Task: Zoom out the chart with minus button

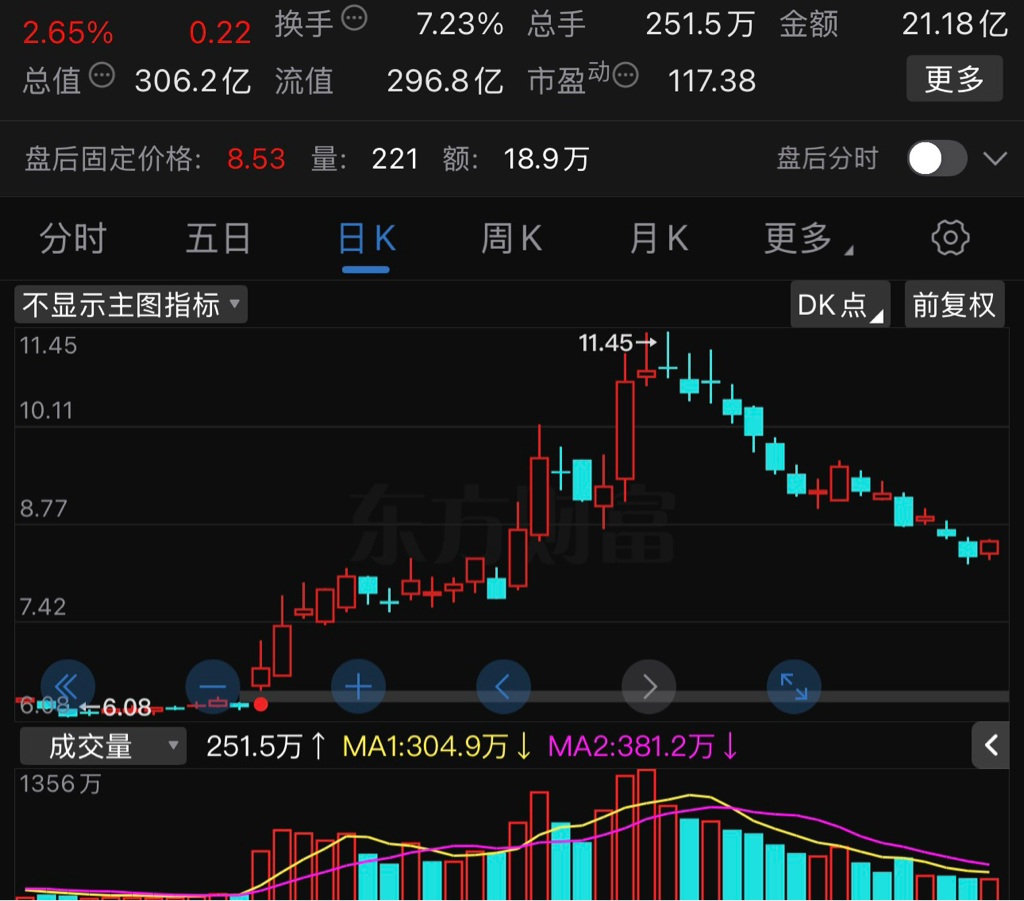Action: [212, 687]
